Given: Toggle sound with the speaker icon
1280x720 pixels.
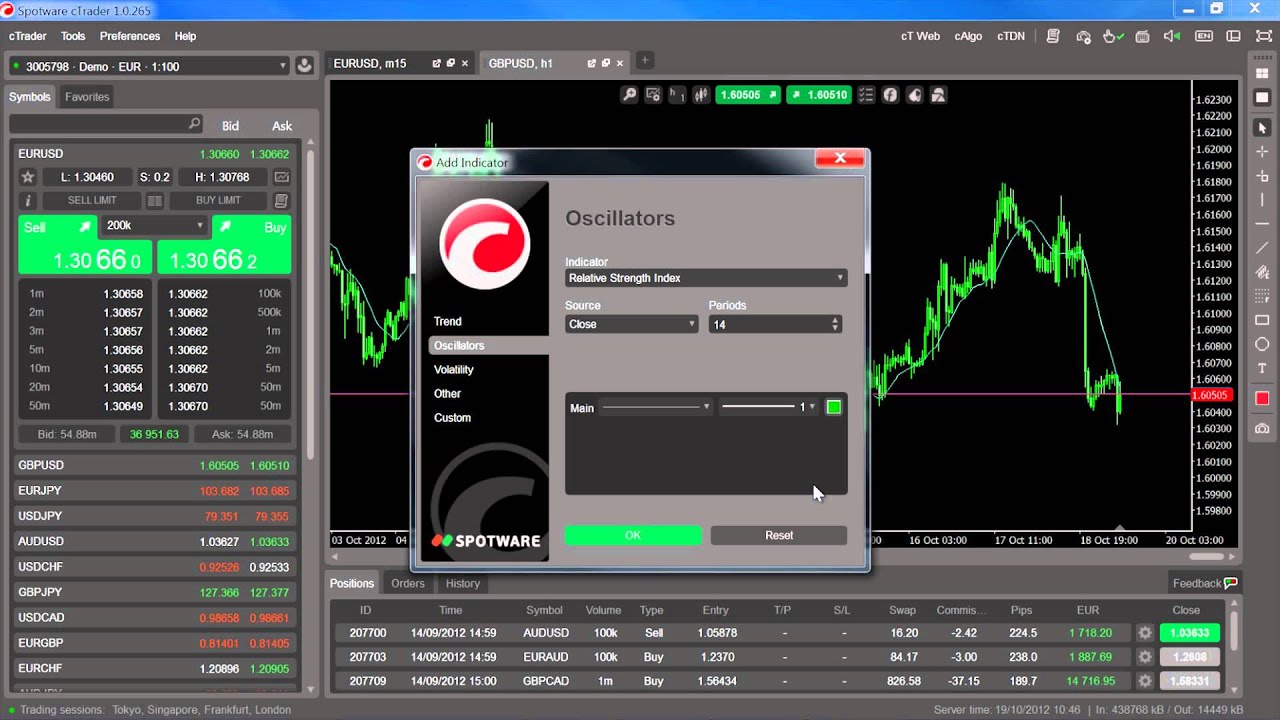Looking at the screenshot, I should point(1173,36).
